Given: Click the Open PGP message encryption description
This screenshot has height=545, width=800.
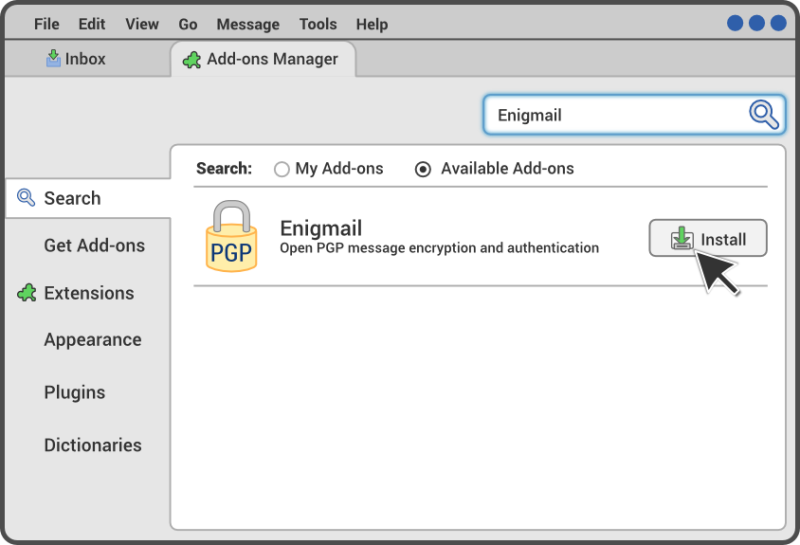Looking at the screenshot, I should [x=439, y=248].
